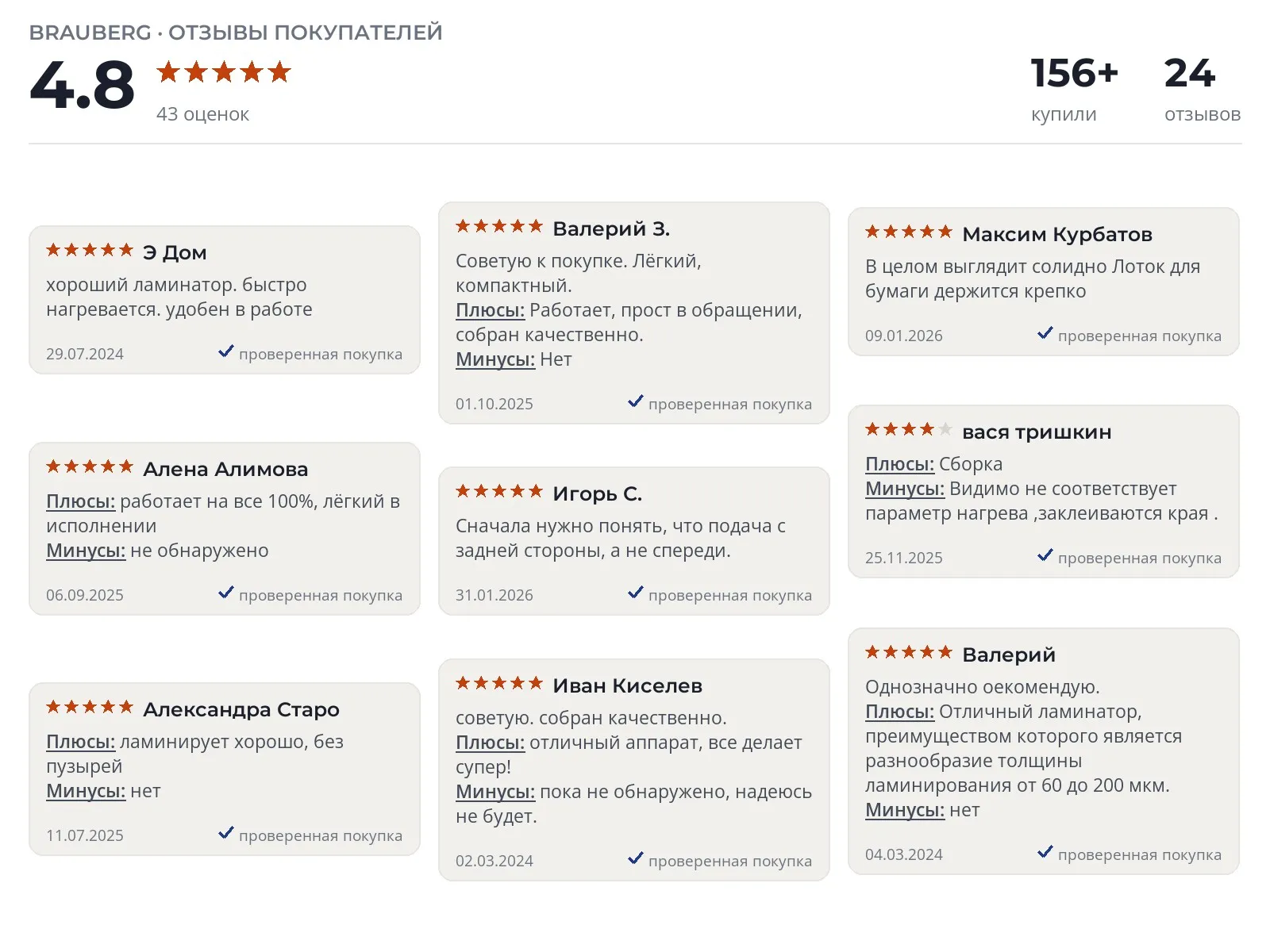Open reviewer name Алена Алимова

225,469
